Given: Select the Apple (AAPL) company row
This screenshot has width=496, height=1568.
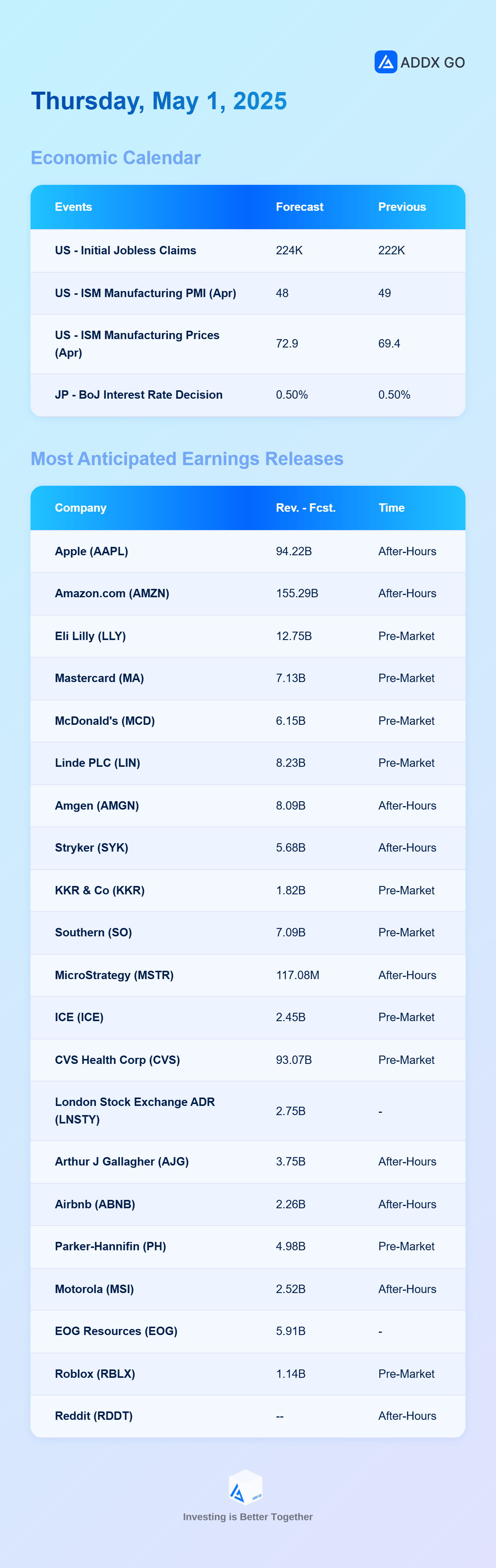Looking at the screenshot, I should tap(248, 551).
